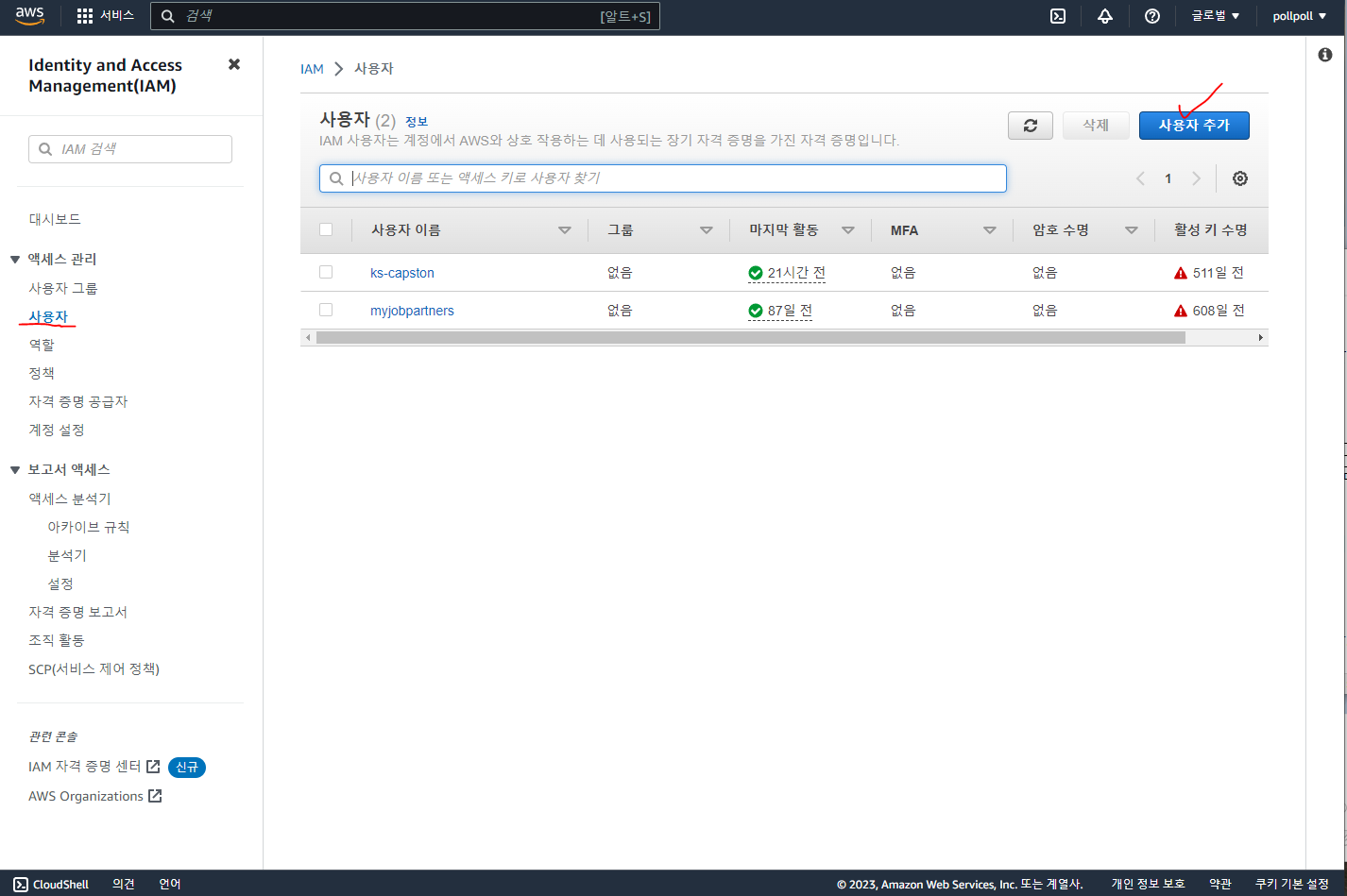Click the 사용자 추가 button
The image size is (1347, 896).
coord(1194,126)
